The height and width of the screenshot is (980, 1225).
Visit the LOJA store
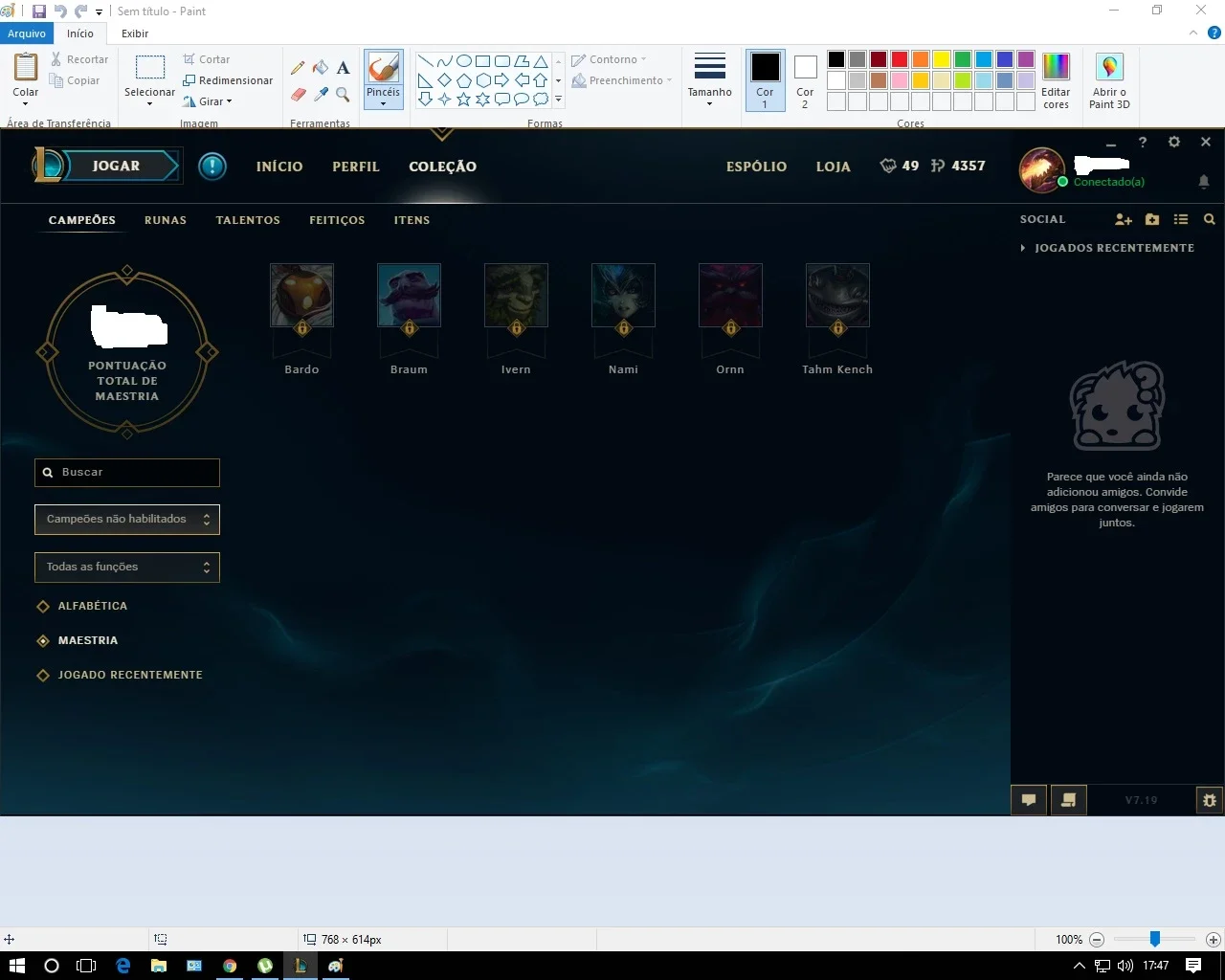pyautogui.click(x=833, y=167)
